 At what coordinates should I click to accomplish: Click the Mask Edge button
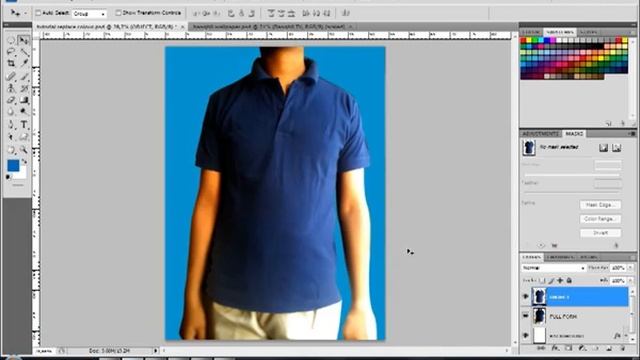[600, 205]
